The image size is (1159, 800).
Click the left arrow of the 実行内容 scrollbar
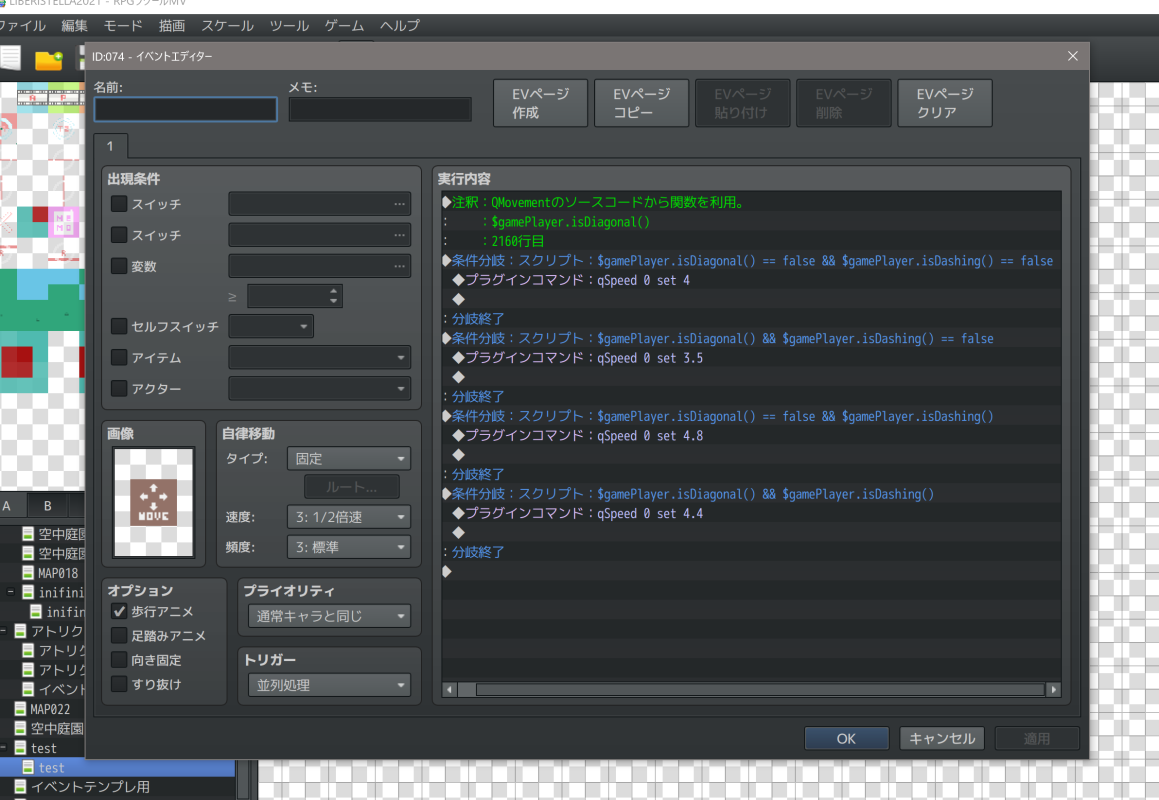449,690
